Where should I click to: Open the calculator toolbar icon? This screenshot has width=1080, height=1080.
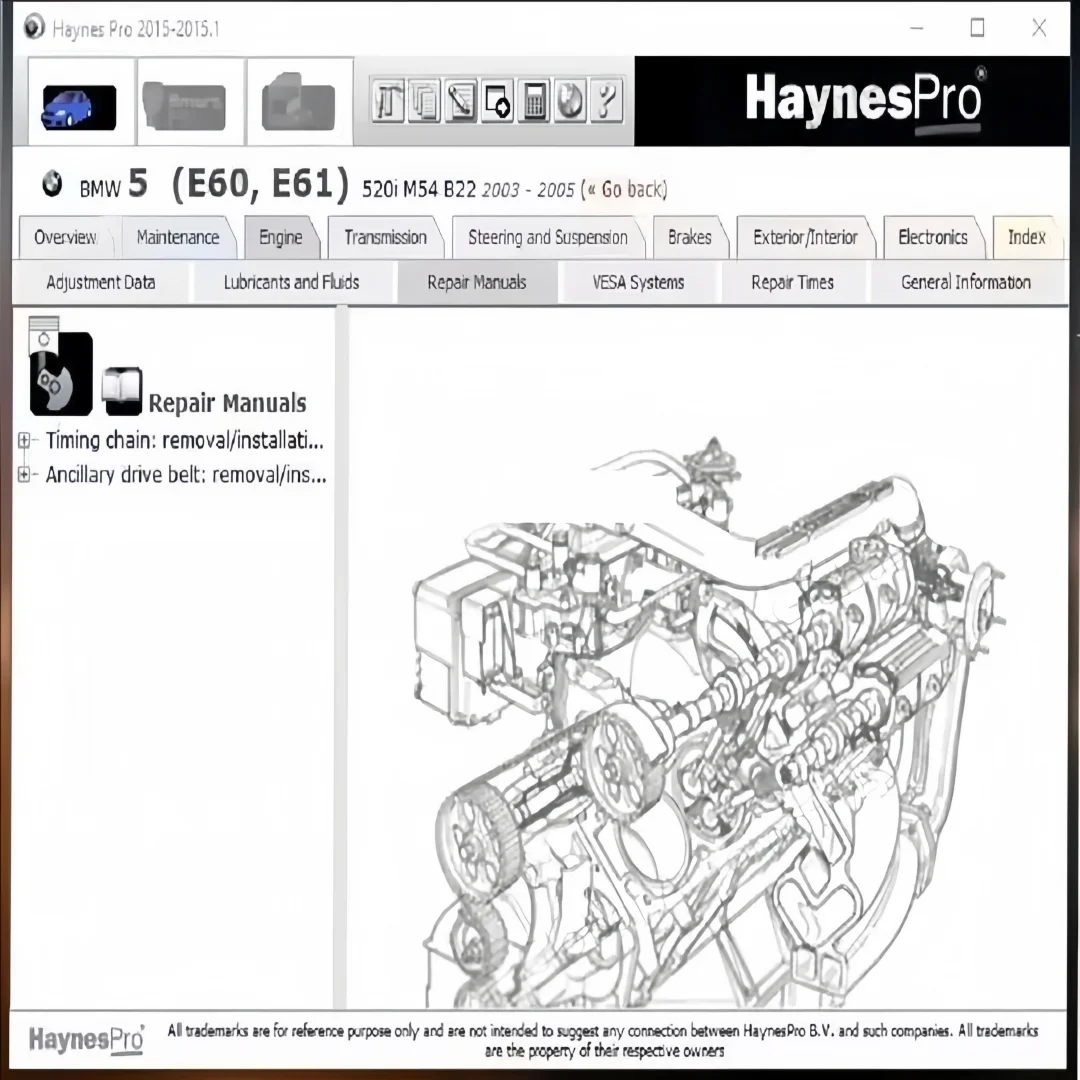534,101
